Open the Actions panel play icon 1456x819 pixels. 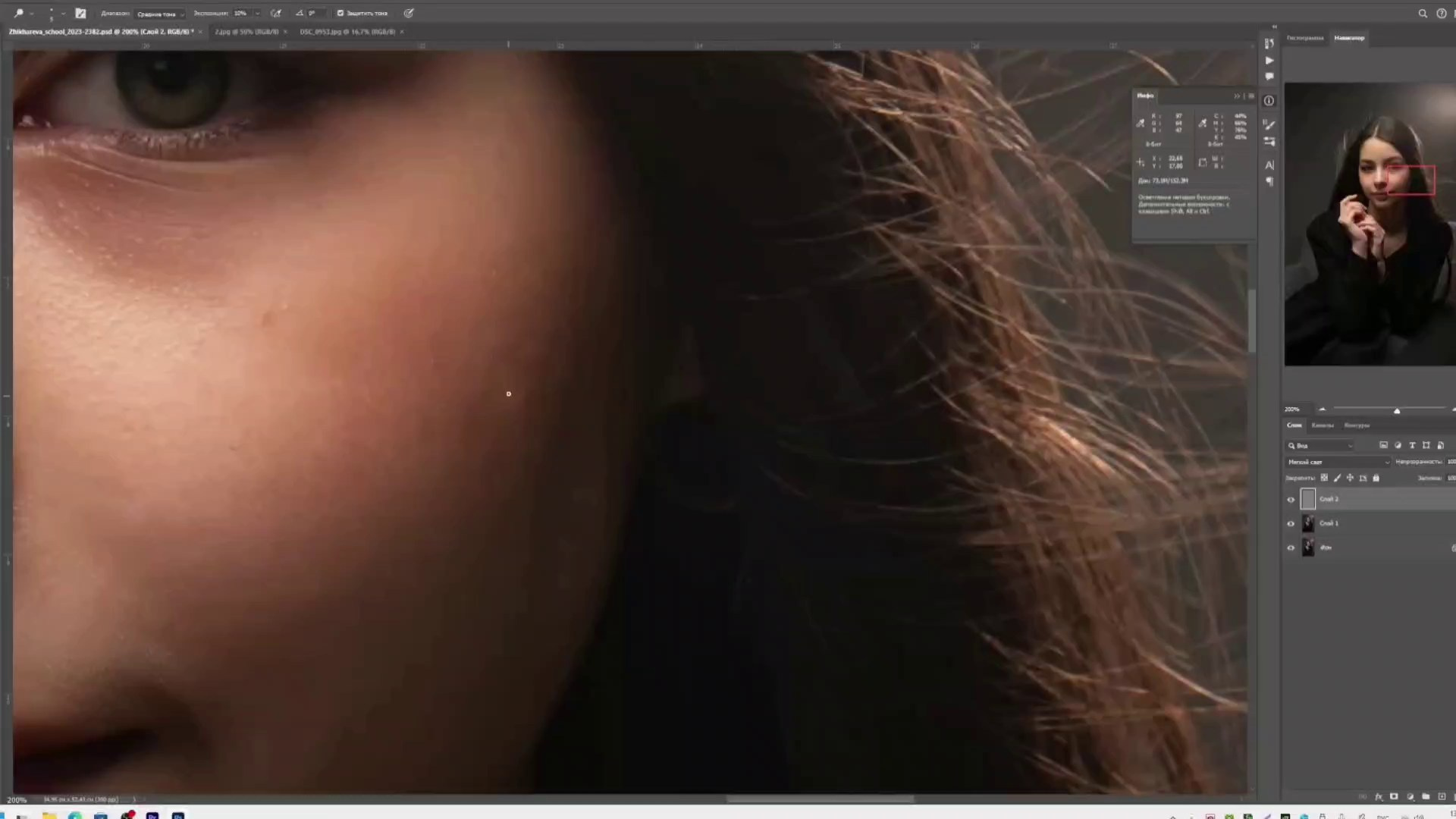click(1269, 60)
